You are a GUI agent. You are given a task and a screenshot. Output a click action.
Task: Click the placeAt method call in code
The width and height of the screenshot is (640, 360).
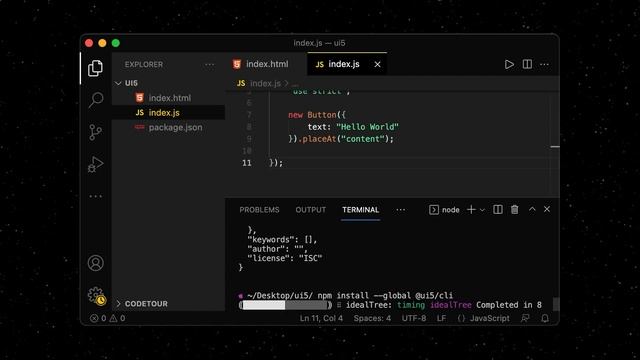[x=319, y=139]
